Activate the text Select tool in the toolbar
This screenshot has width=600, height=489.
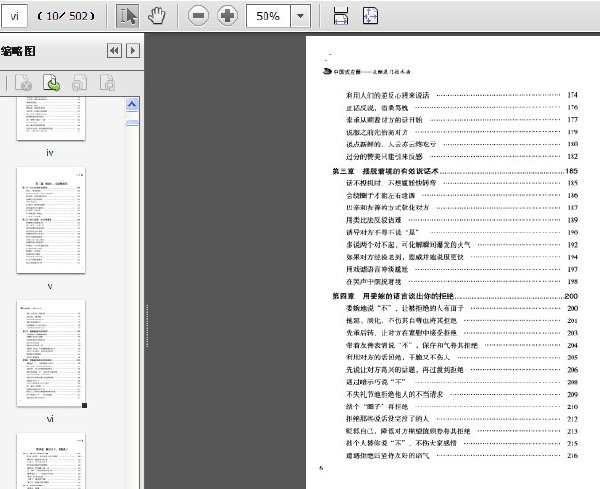pos(127,16)
